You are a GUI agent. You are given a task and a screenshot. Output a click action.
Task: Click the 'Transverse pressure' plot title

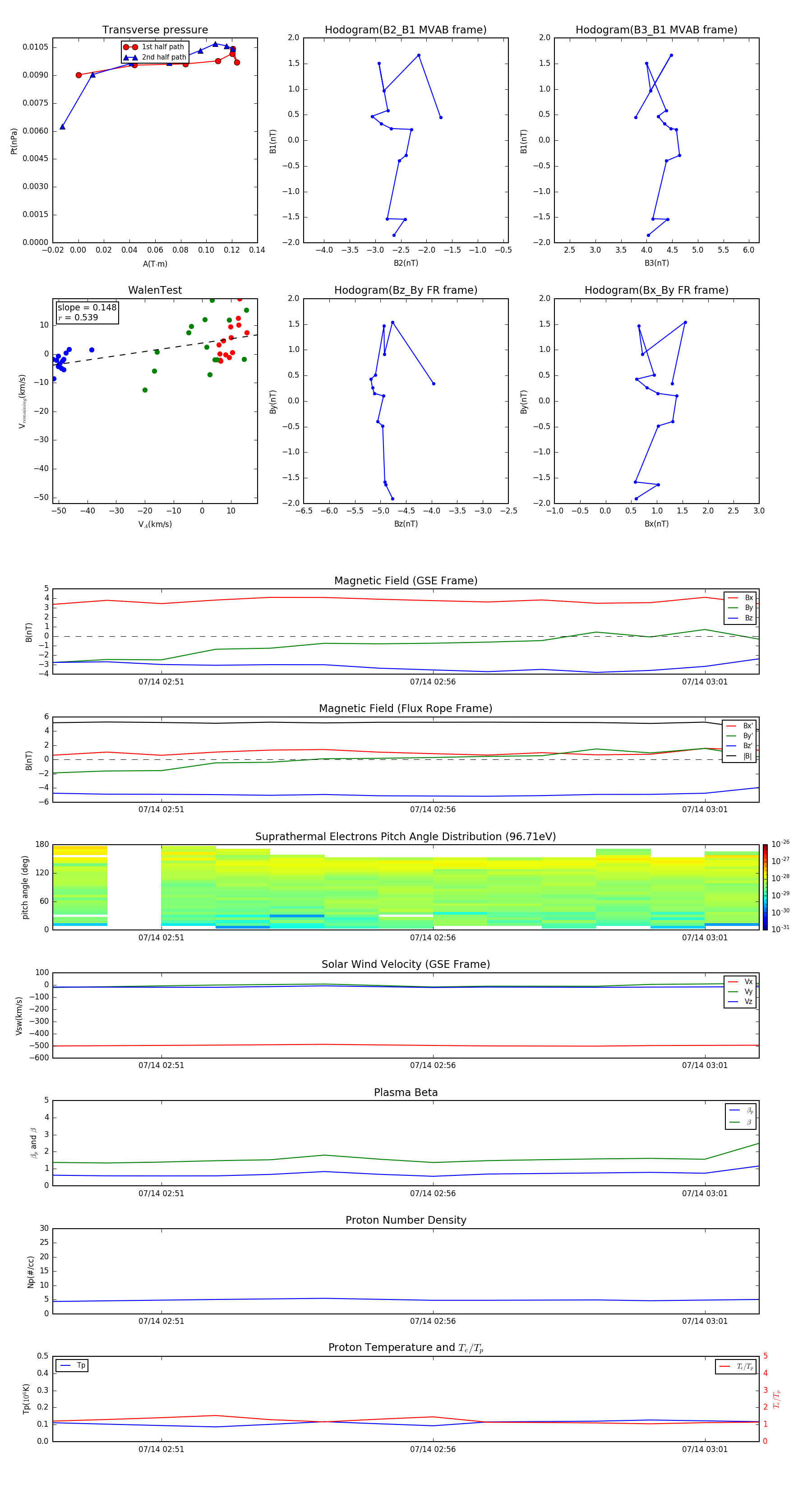pos(155,30)
